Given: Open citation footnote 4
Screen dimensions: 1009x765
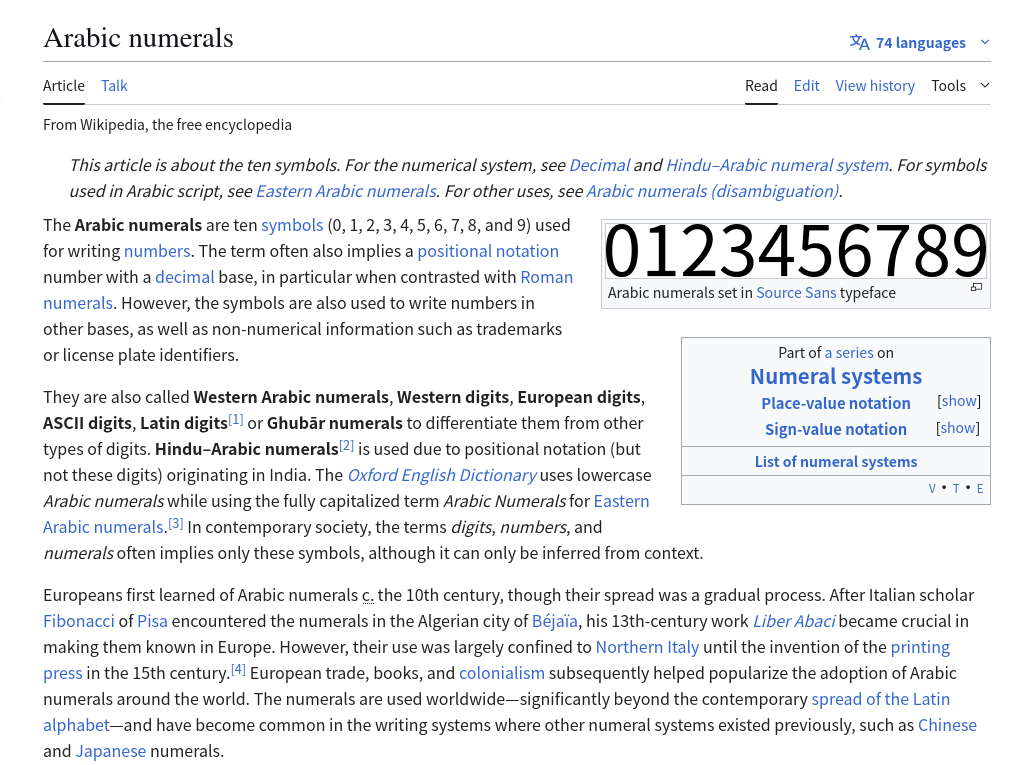Looking at the screenshot, I should click(x=238, y=669).
